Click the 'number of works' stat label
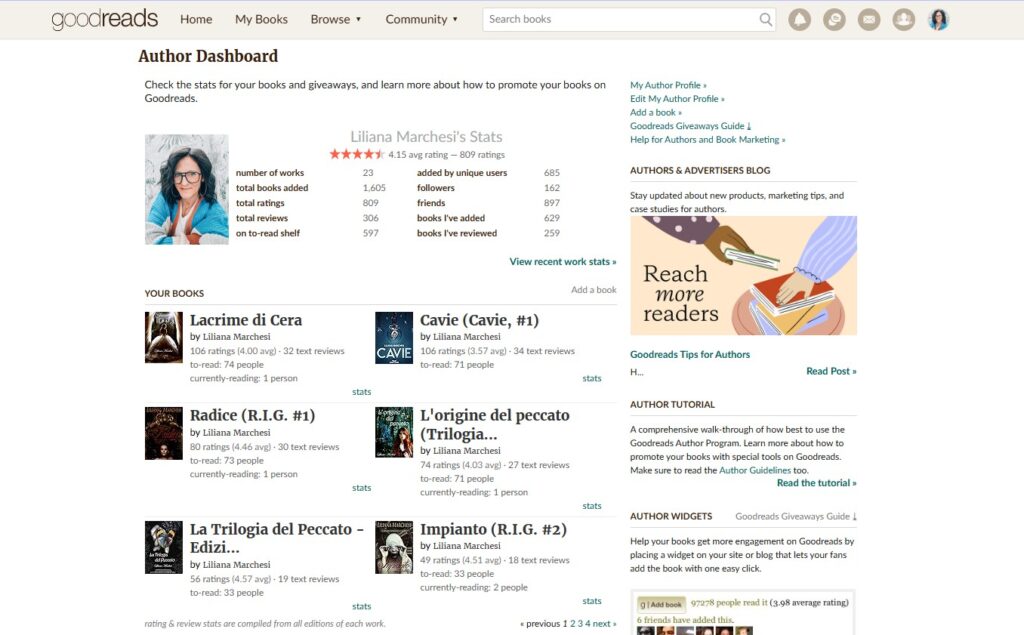 (270, 172)
